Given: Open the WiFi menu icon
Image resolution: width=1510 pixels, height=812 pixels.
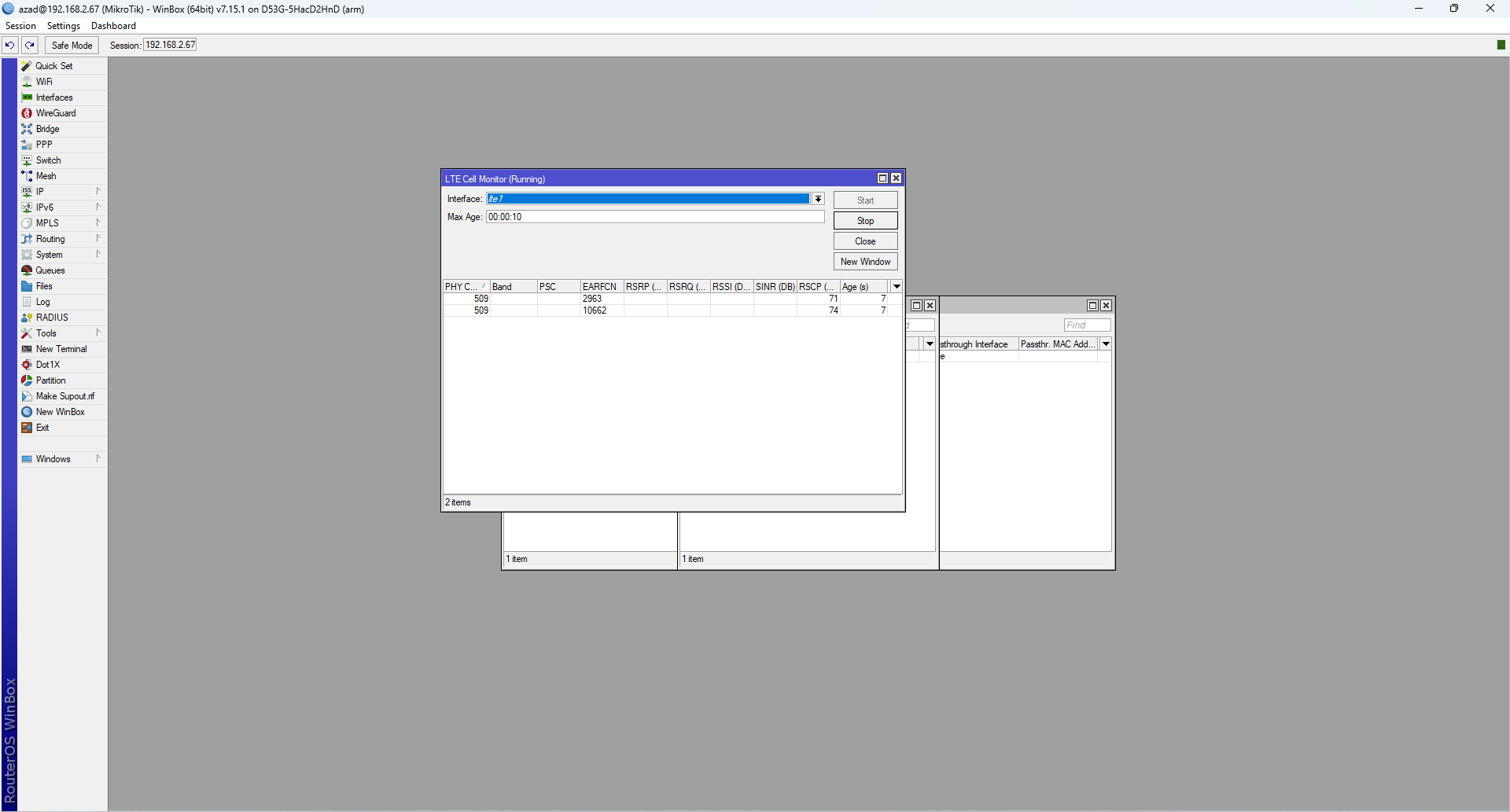Looking at the screenshot, I should pyautogui.click(x=27, y=82).
